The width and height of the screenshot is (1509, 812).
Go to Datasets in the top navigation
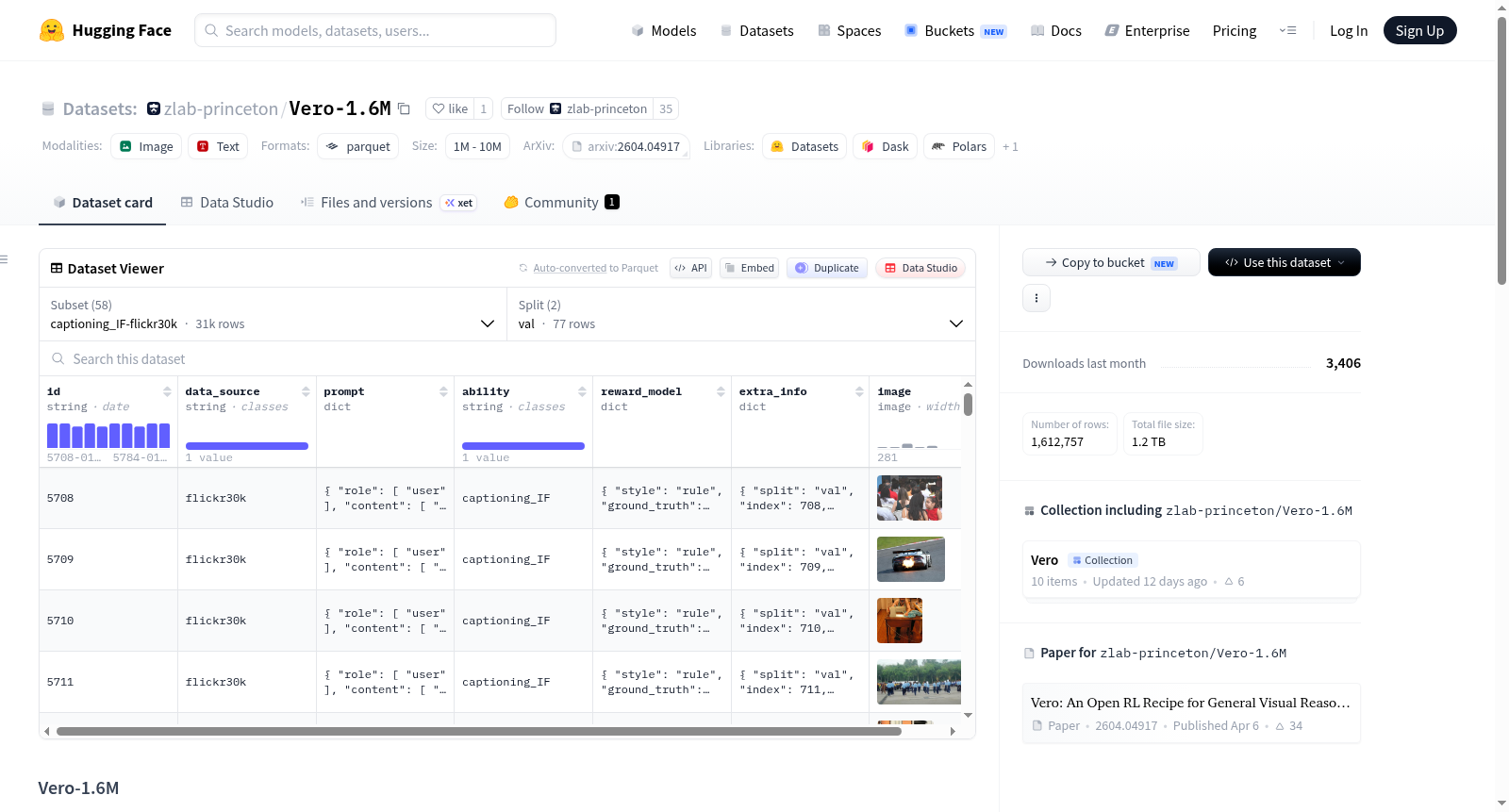tap(757, 30)
